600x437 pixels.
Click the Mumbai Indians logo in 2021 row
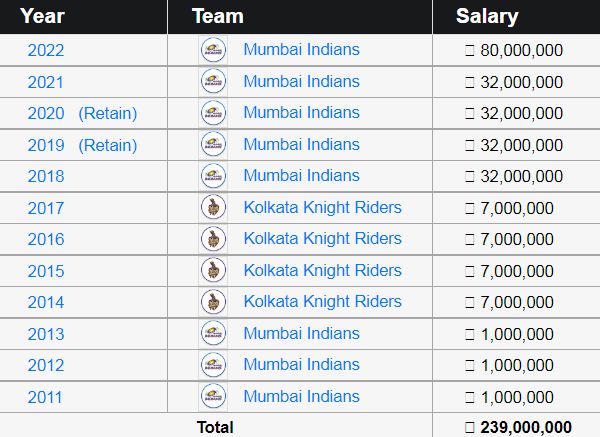pos(213,82)
